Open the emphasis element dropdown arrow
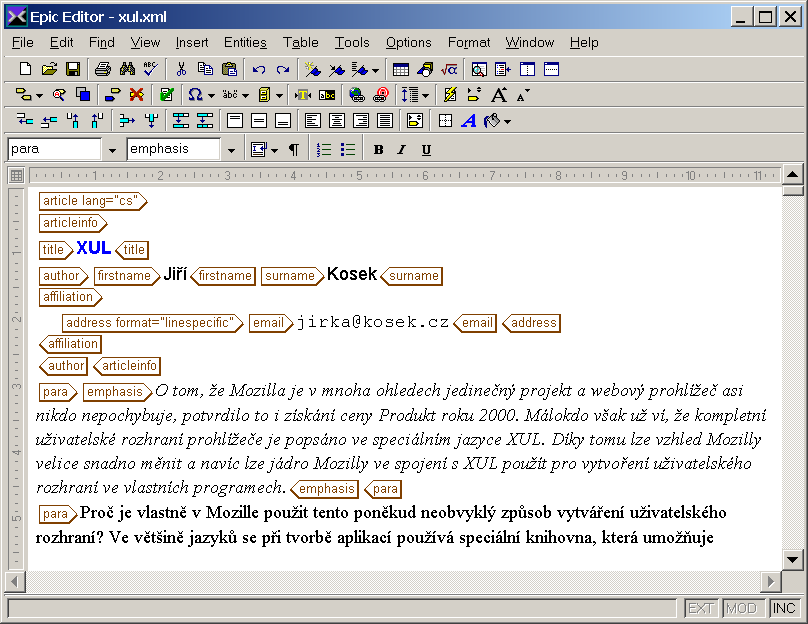Image resolution: width=808 pixels, height=624 pixels. [231, 150]
